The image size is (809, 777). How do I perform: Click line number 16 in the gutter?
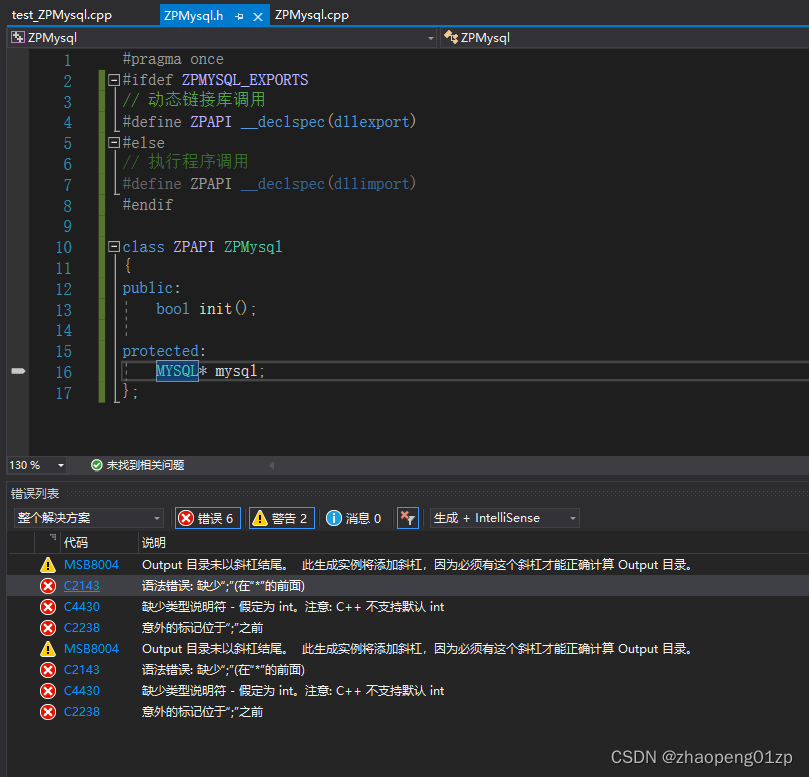(64, 372)
